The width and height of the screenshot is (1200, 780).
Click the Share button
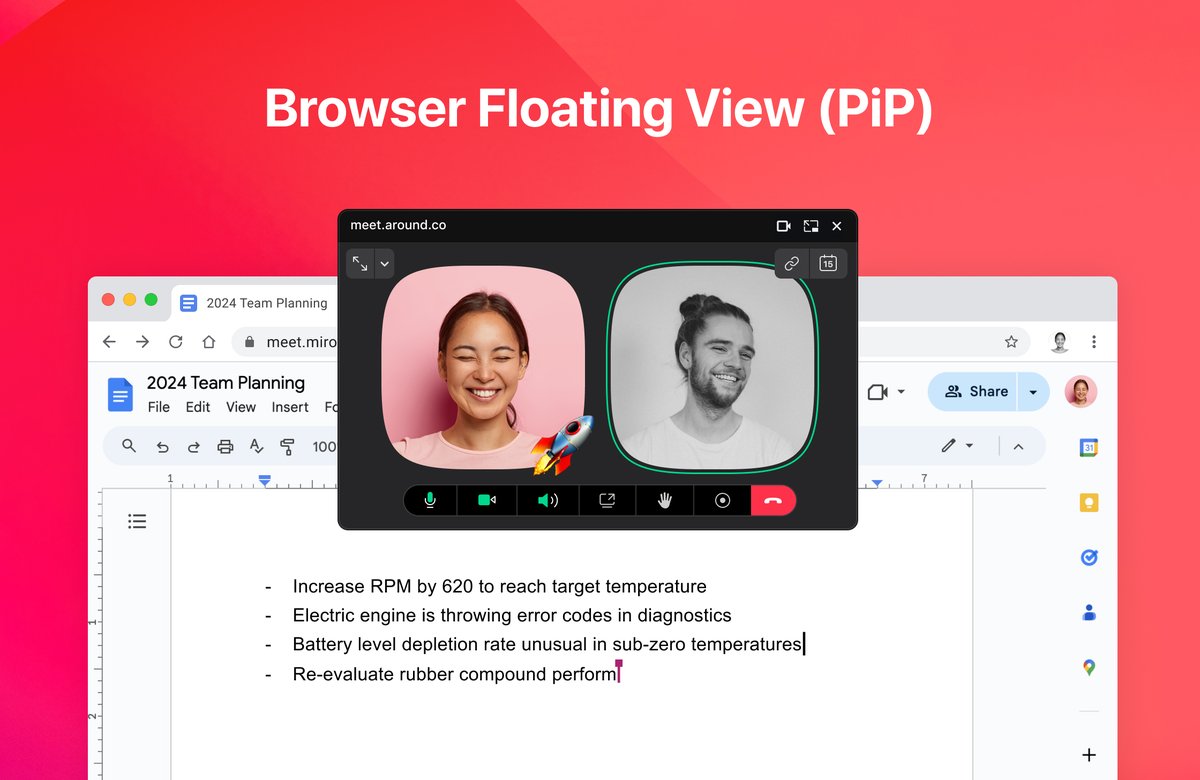pyautogui.click(x=972, y=392)
